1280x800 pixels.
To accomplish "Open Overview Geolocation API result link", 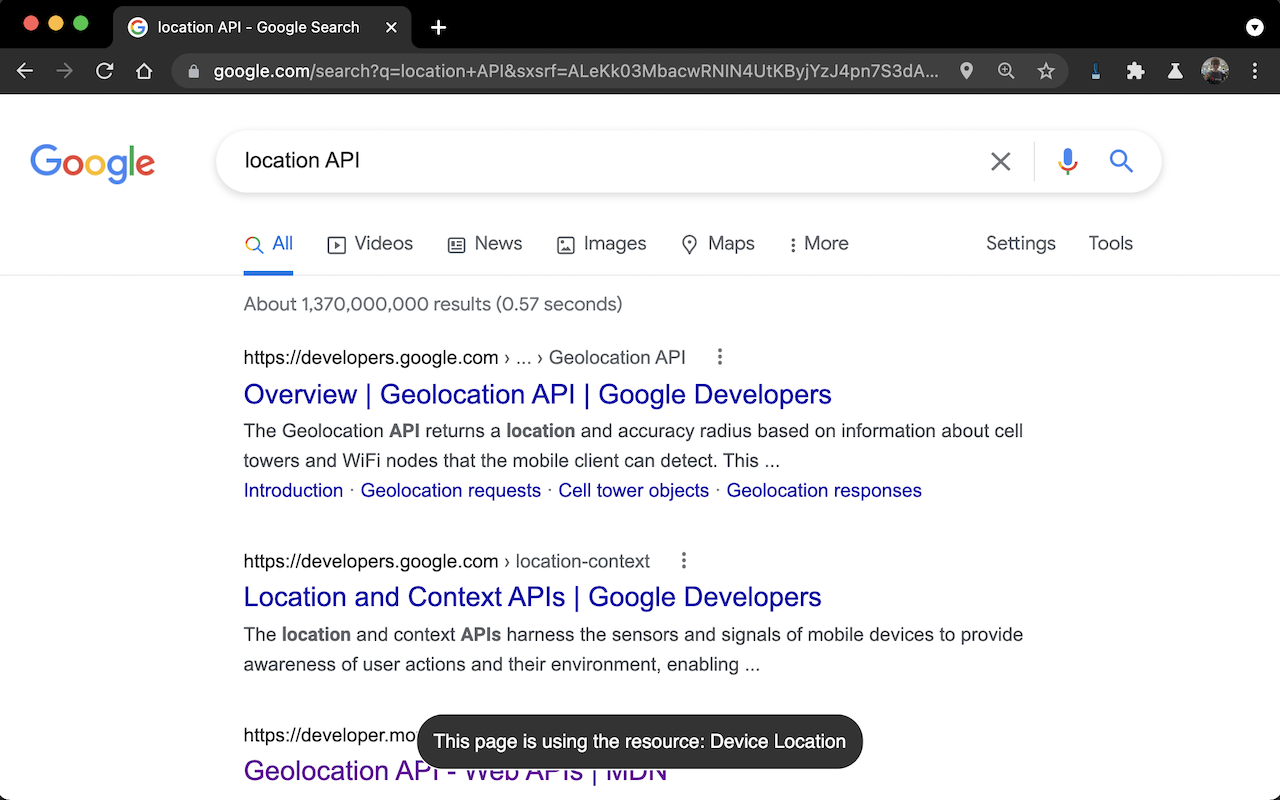I will 537,394.
